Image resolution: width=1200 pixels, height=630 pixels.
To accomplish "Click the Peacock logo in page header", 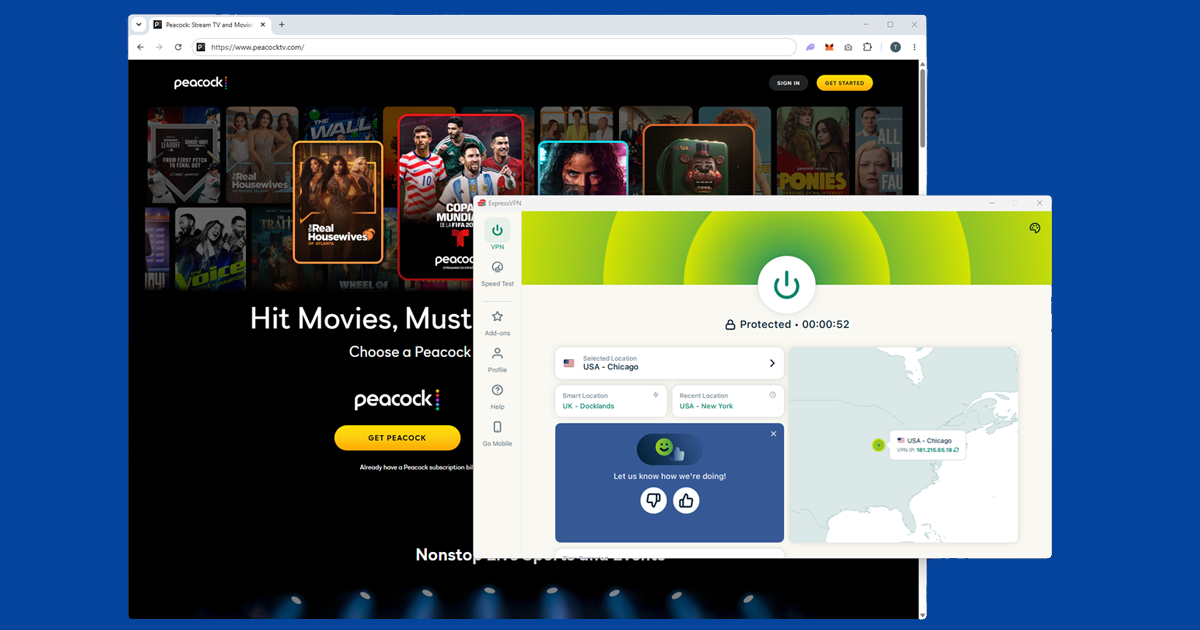I will [x=201, y=83].
